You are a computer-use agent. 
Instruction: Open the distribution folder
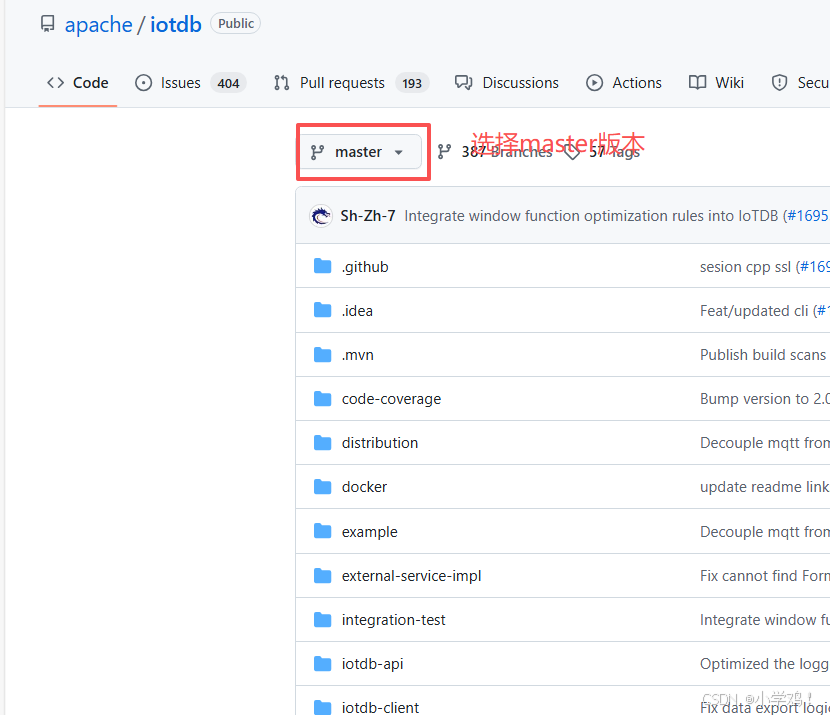(x=380, y=442)
